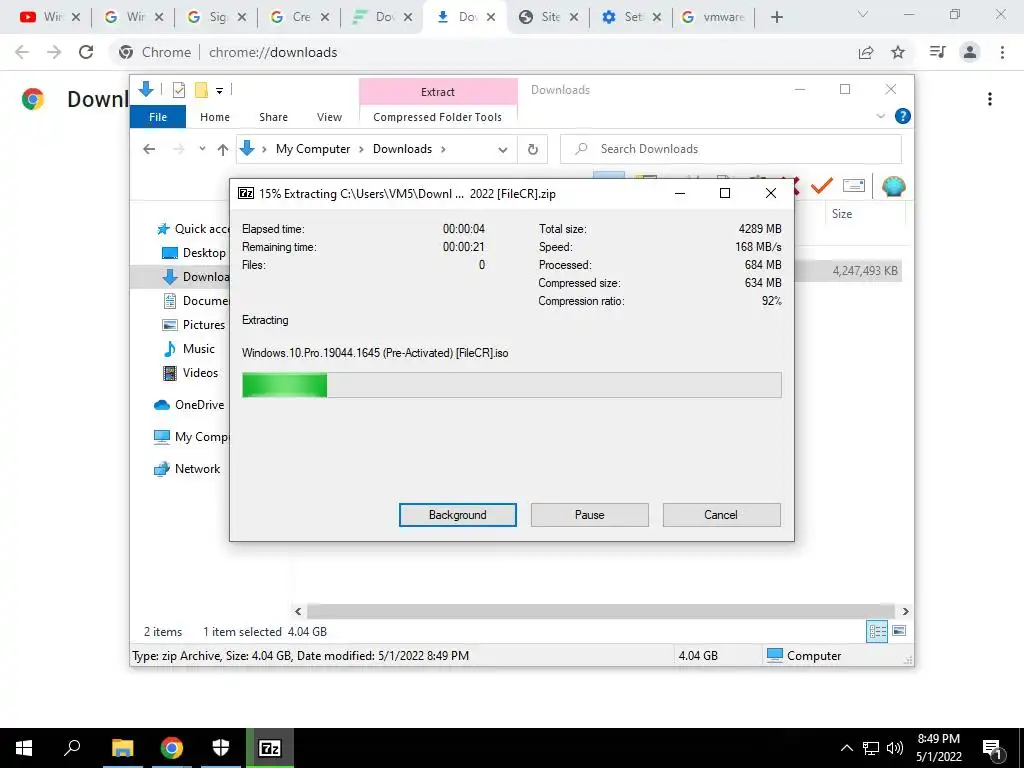This screenshot has width=1024, height=768.
Task: Open Chrome profile avatar
Action: click(970, 52)
